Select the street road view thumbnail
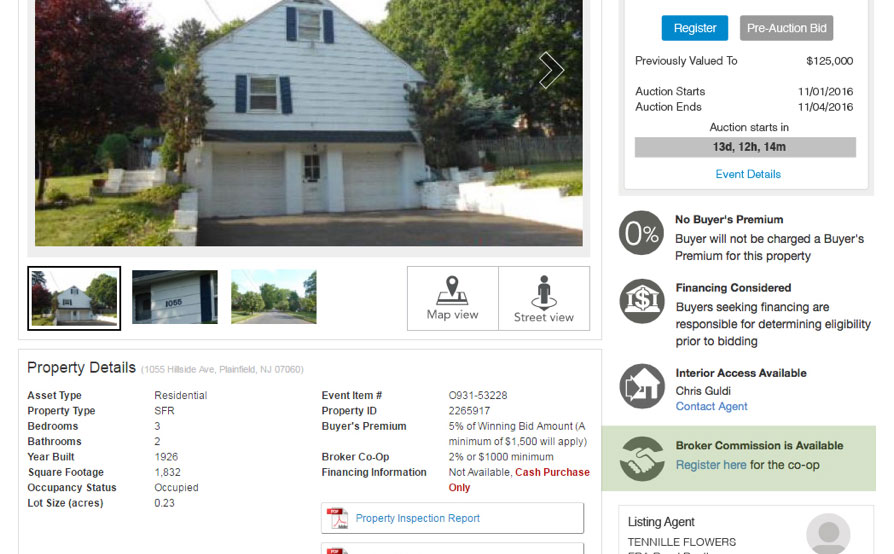Viewport: 894px width, 554px height. click(274, 297)
